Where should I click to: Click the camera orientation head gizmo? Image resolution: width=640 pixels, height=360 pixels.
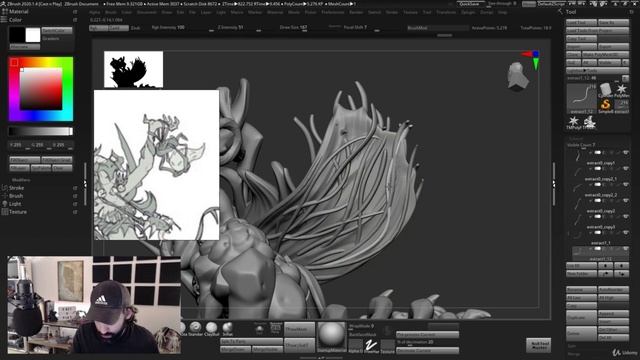tap(518, 76)
